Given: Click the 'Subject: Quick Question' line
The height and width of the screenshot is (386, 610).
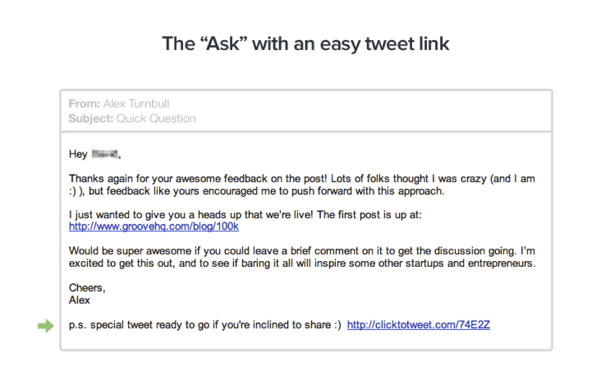Looking at the screenshot, I should point(132,118).
